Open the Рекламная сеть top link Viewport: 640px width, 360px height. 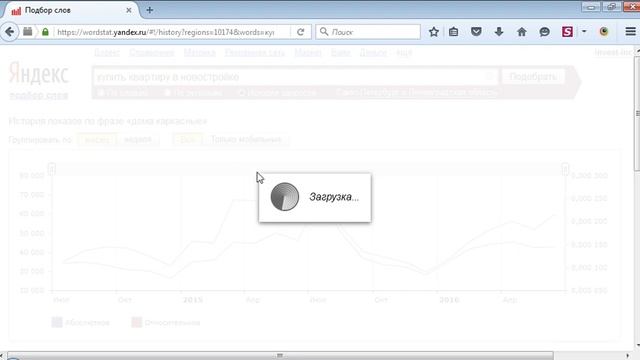click(x=255, y=53)
